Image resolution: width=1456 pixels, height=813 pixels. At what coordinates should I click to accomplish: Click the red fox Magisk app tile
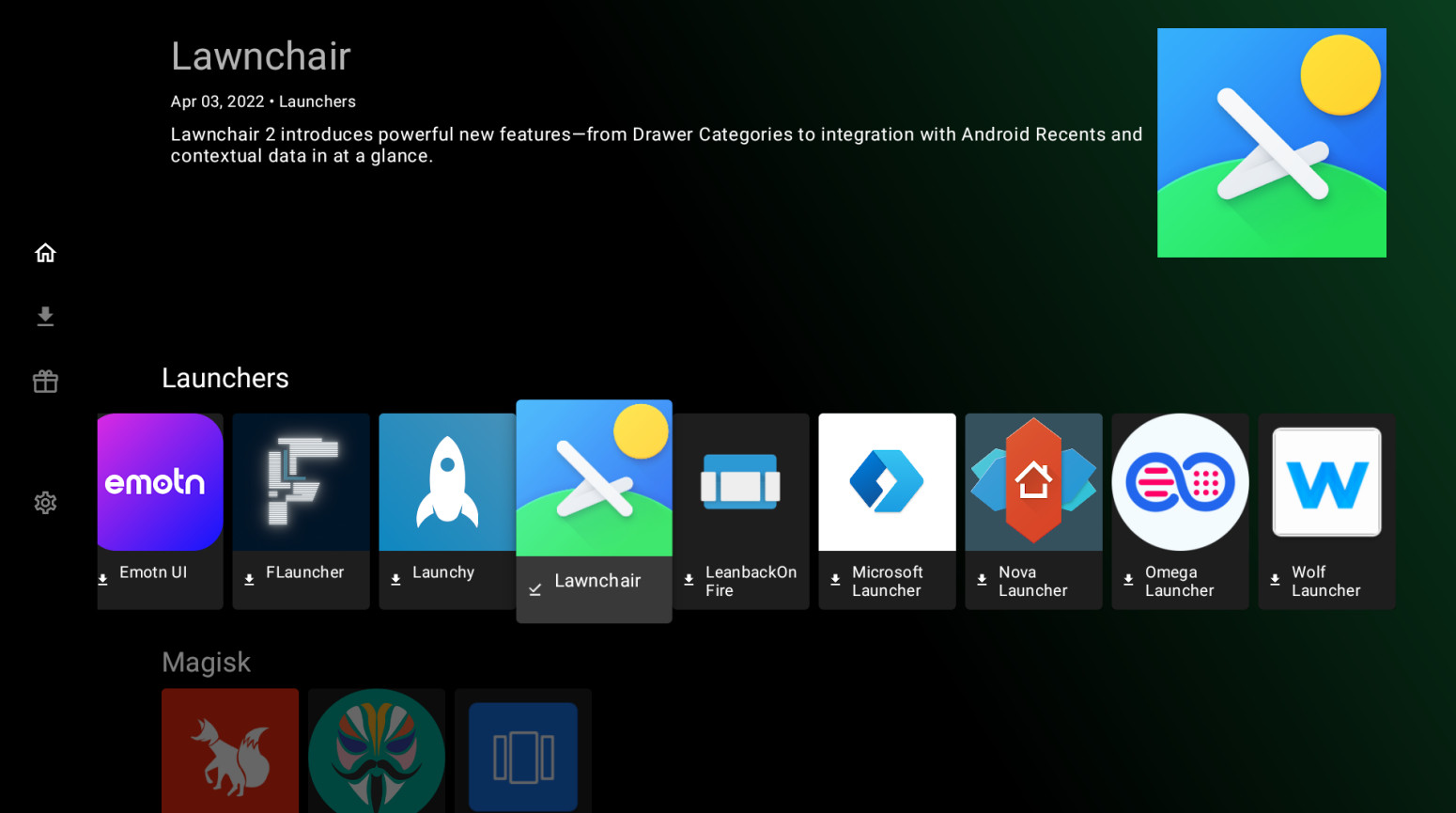point(230,750)
